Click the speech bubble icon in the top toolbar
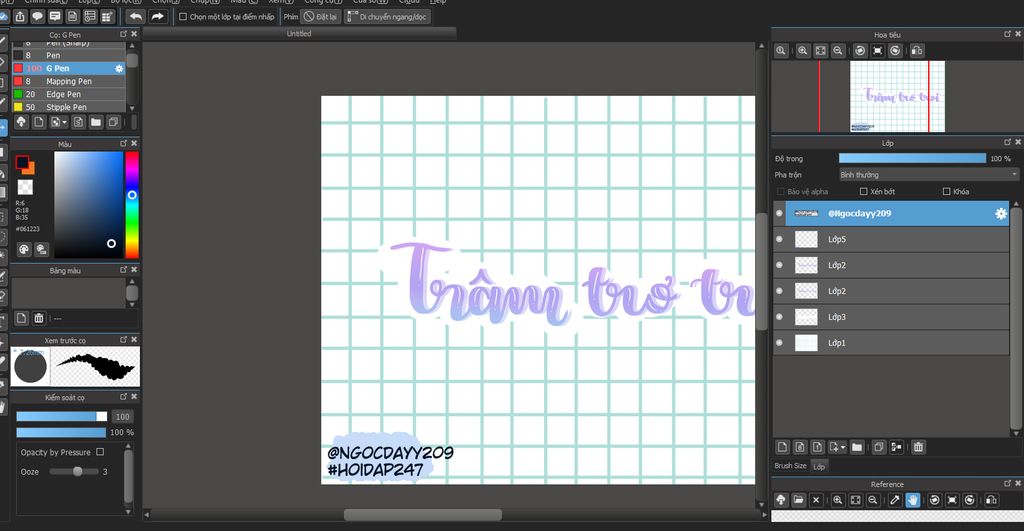The width and height of the screenshot is (1024, 531). [38, 16]
